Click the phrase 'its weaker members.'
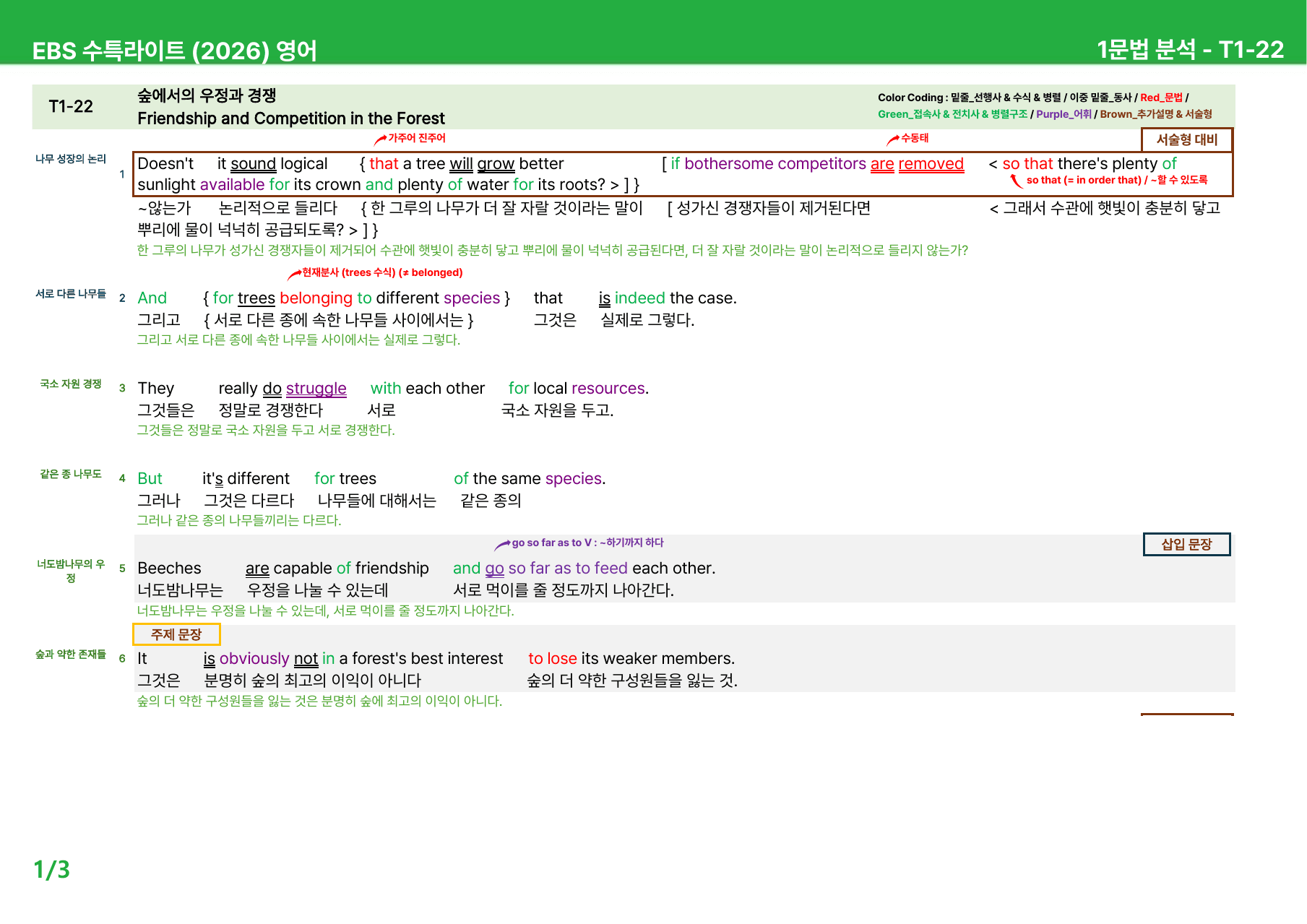 [x=658, y=659]
